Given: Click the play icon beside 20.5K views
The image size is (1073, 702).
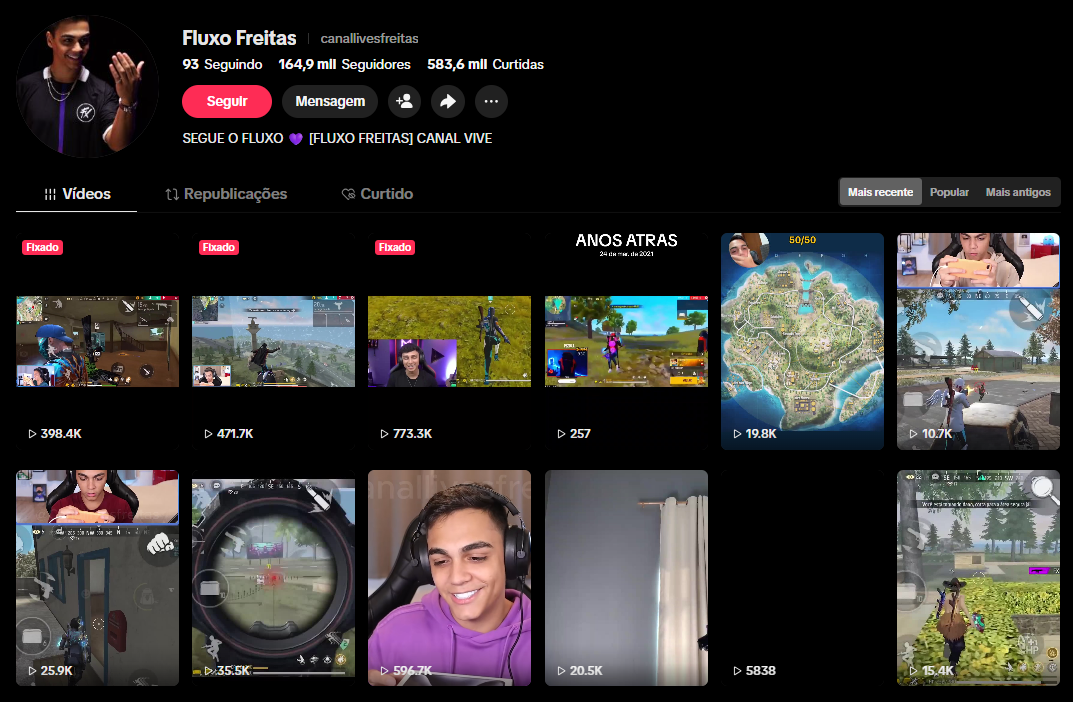Looking at the screenshot, I should (x=561, y=671).
